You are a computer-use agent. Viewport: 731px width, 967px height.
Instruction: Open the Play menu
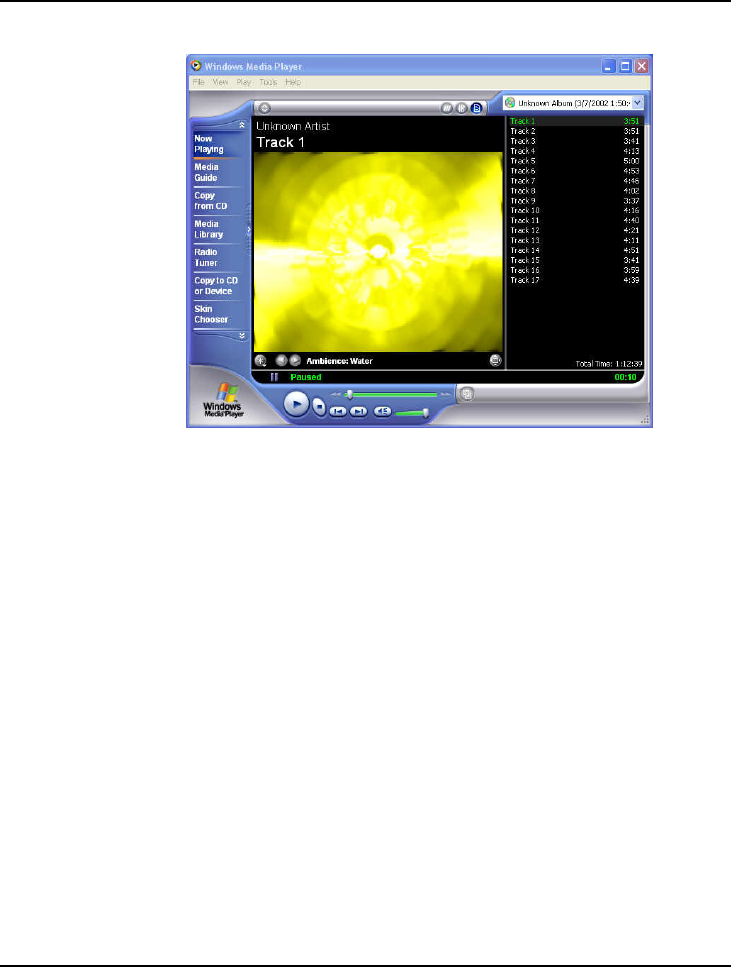(x=244, y=82)
